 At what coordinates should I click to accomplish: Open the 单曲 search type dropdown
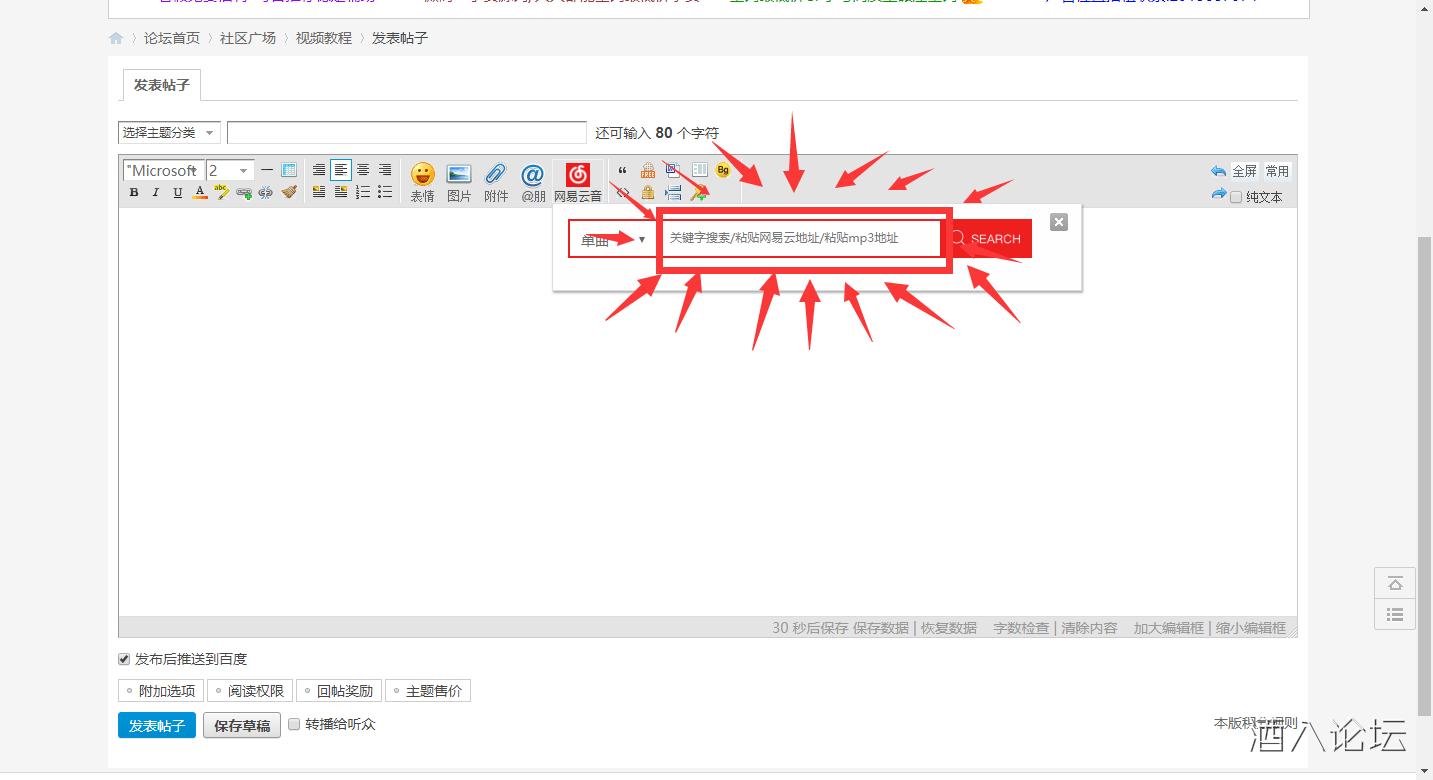click(613, 239)
